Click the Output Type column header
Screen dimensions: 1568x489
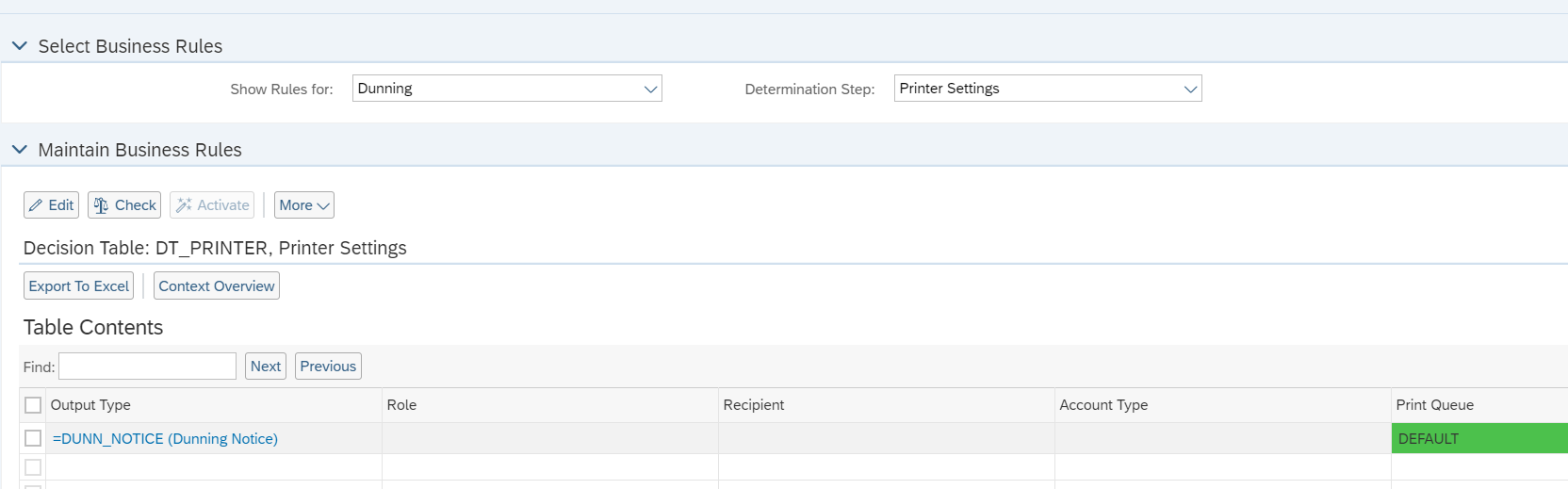click(90, 405)
